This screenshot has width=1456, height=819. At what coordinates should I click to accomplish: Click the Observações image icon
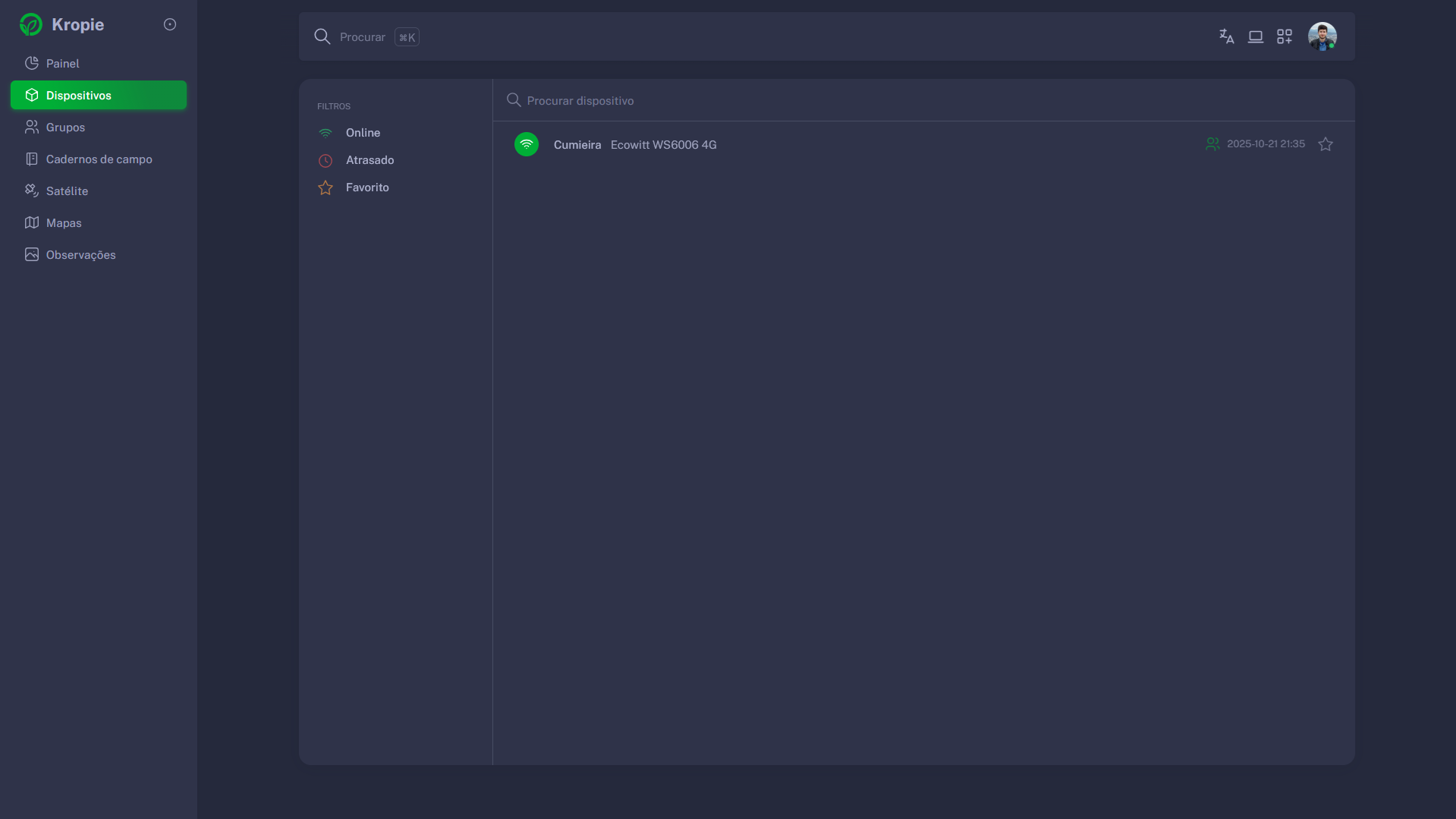coord(32,254)
